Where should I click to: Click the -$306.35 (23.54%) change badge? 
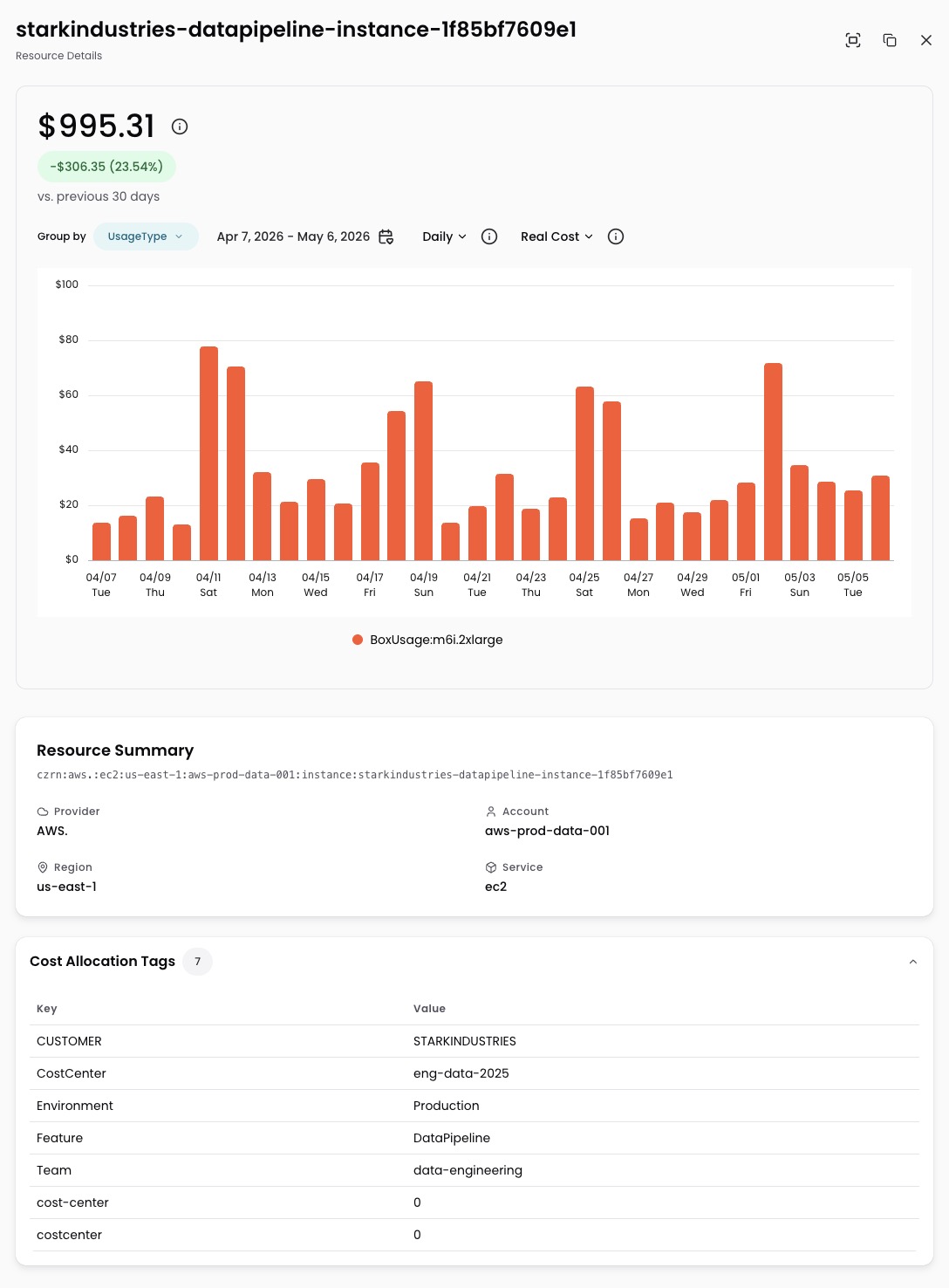tap(106, 167)
